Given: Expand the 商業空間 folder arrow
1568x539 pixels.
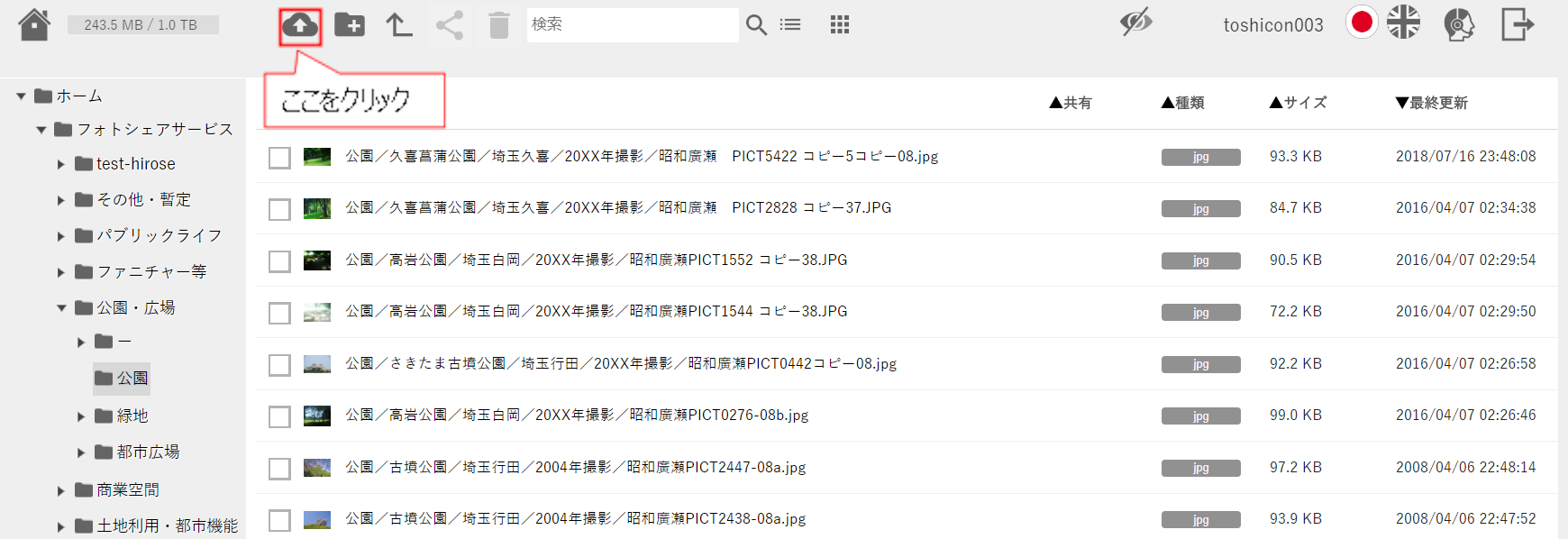Looking at the screenshot, I should tap(61, 490).
